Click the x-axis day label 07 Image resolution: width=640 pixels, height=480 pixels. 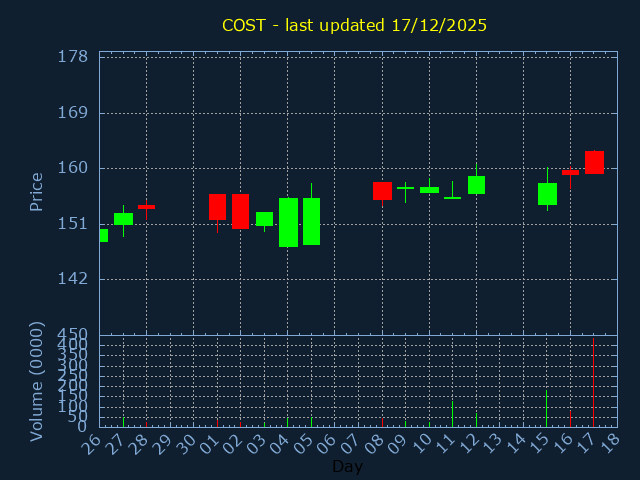click(350, 444)
